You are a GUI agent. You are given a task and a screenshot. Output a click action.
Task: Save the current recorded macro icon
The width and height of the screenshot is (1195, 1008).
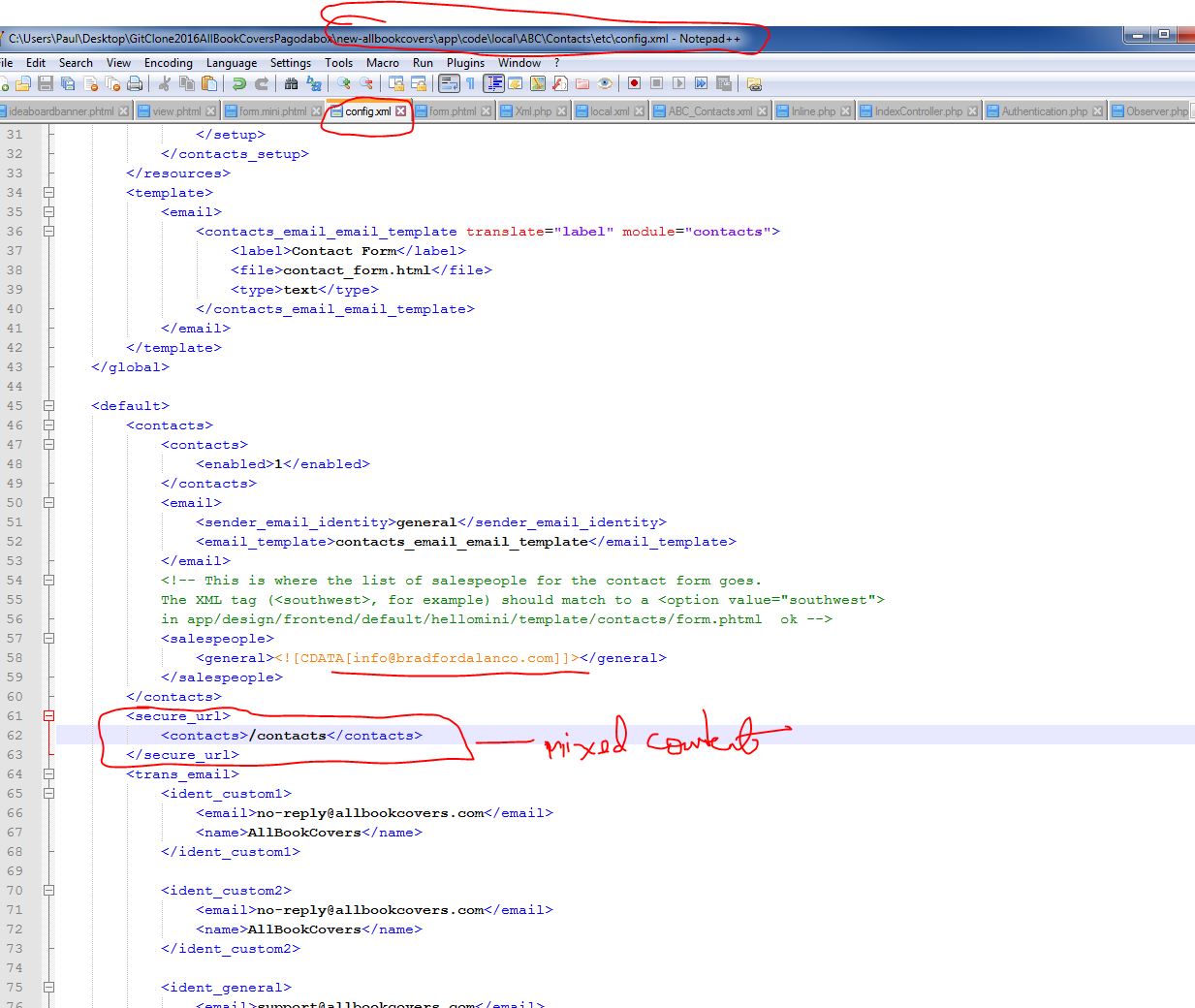pyautogui.click(x=723, y=83)
